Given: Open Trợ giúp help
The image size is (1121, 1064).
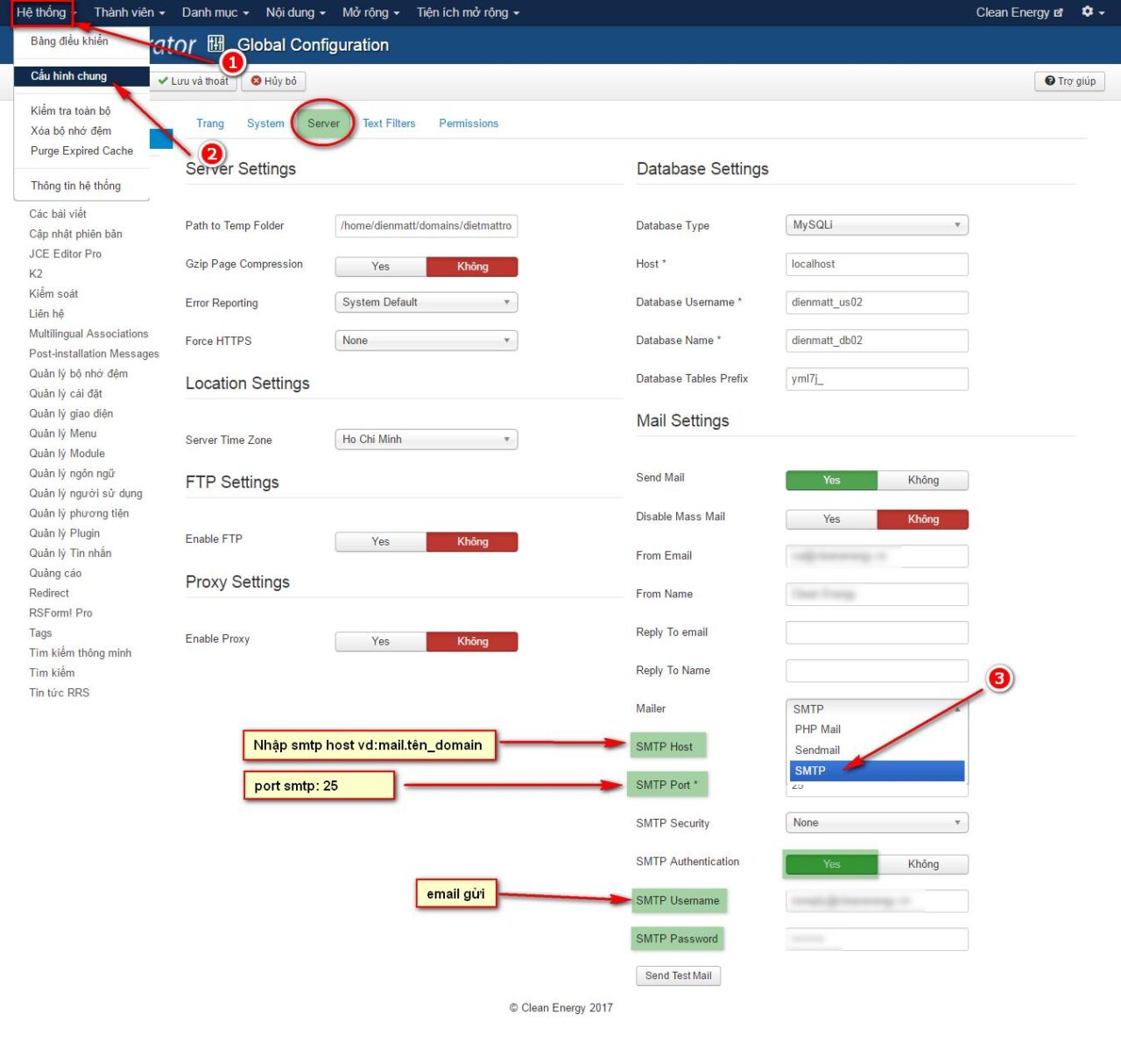Looking at the screenshot, I should [1070, 81].
